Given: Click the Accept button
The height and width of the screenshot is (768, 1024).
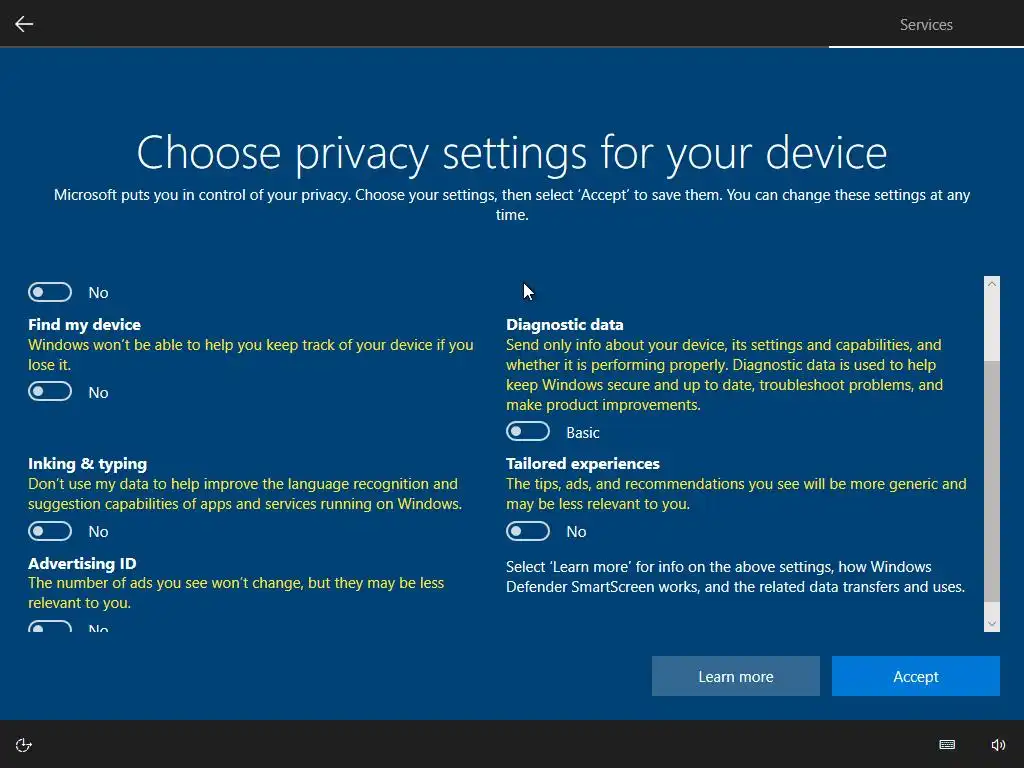Looking at the screenshot, I should click(x=916, y=676).
